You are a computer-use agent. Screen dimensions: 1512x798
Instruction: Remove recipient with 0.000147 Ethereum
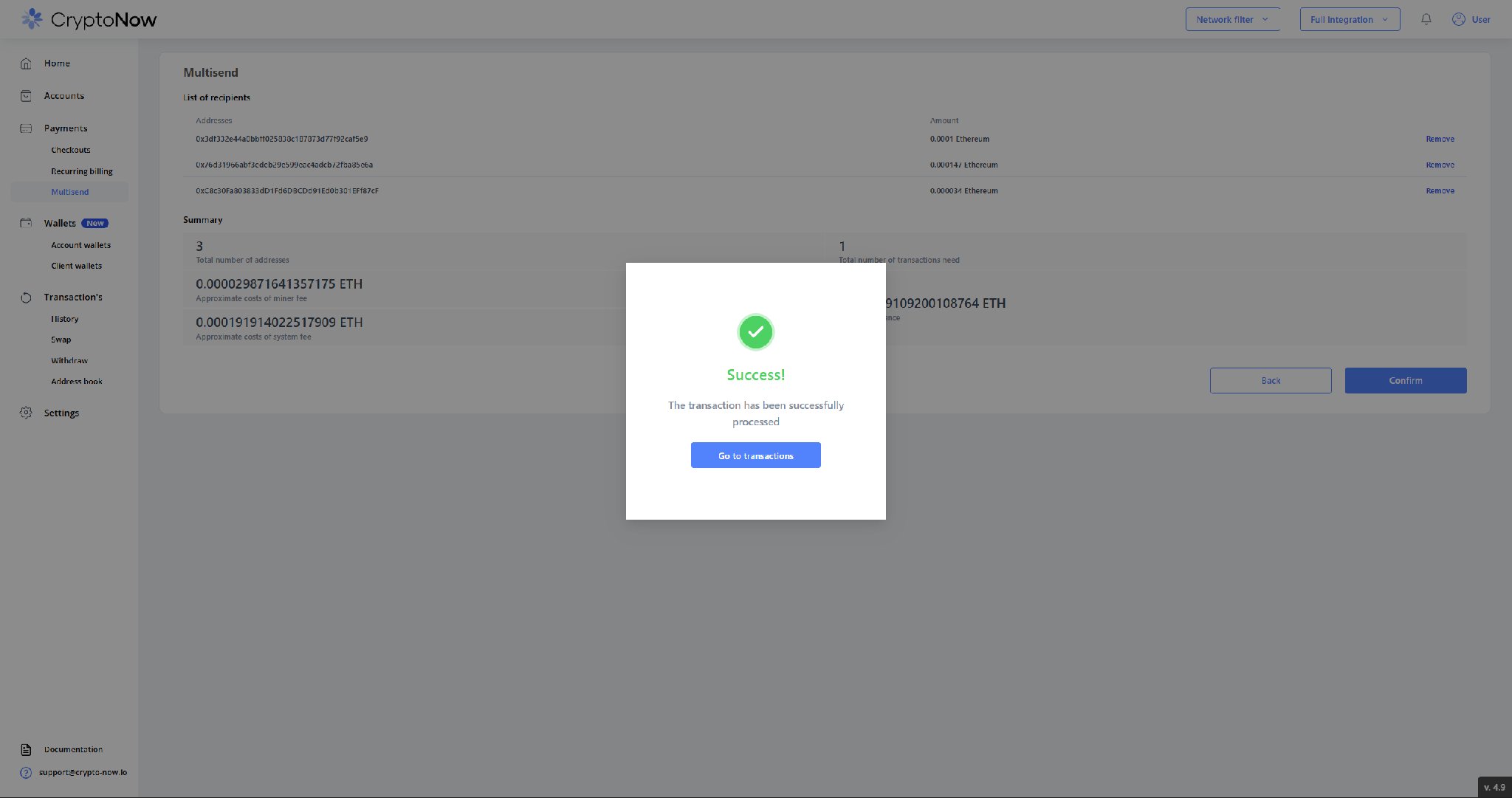click(x=1440, y=165)
